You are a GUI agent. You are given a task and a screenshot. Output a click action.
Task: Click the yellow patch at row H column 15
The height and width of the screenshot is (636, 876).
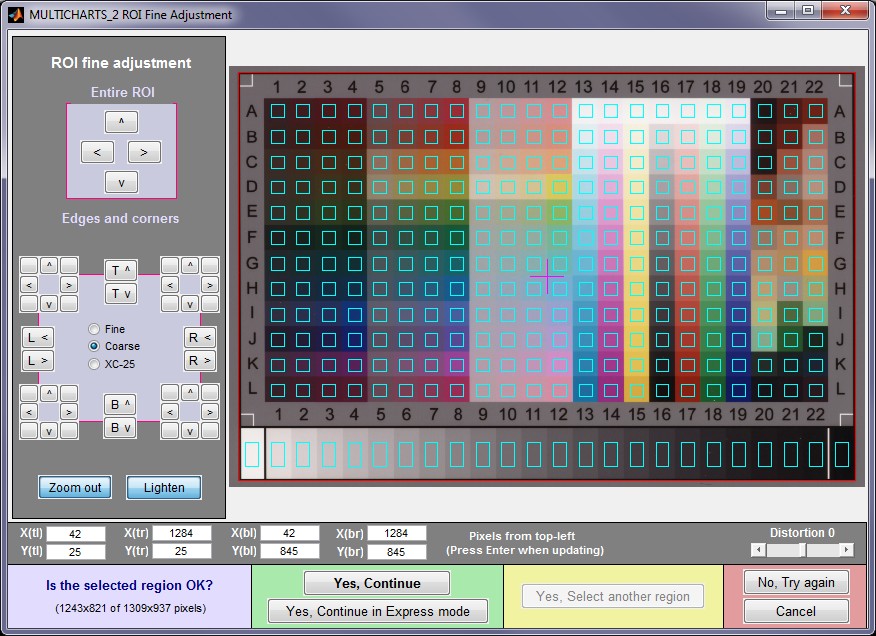click(637, 289)
